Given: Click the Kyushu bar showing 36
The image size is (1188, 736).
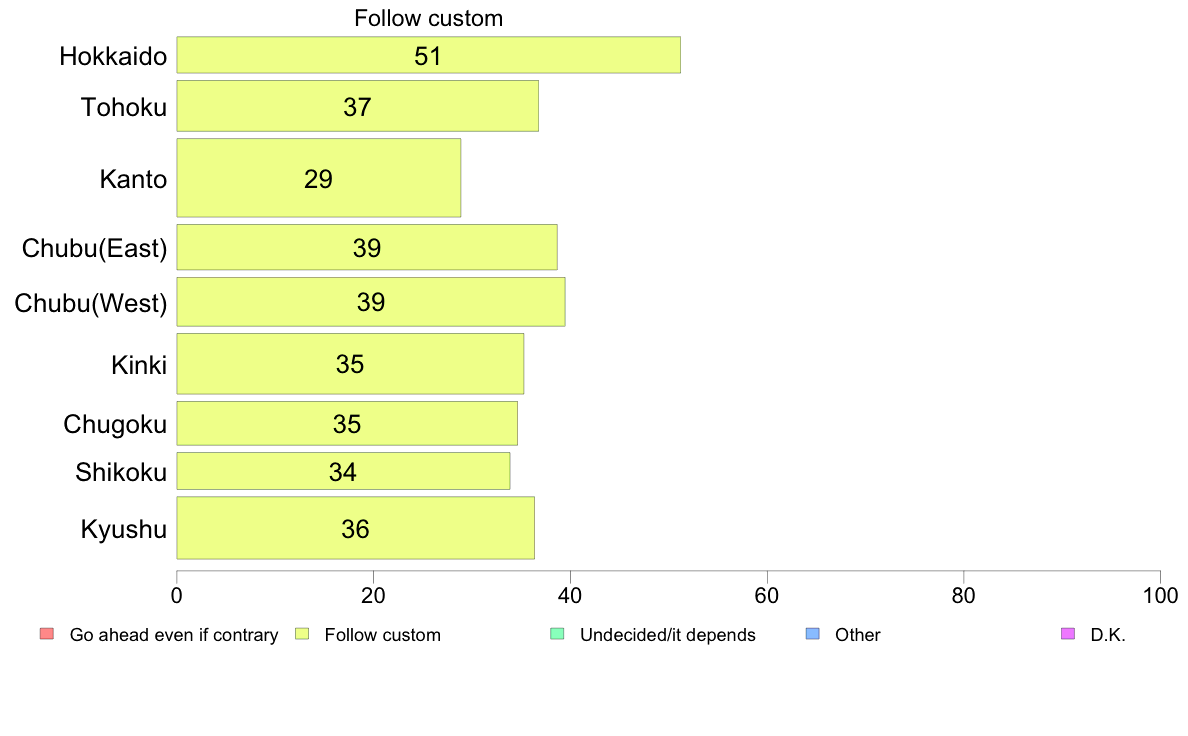Looking at the screenshot, I should point(355,528).
